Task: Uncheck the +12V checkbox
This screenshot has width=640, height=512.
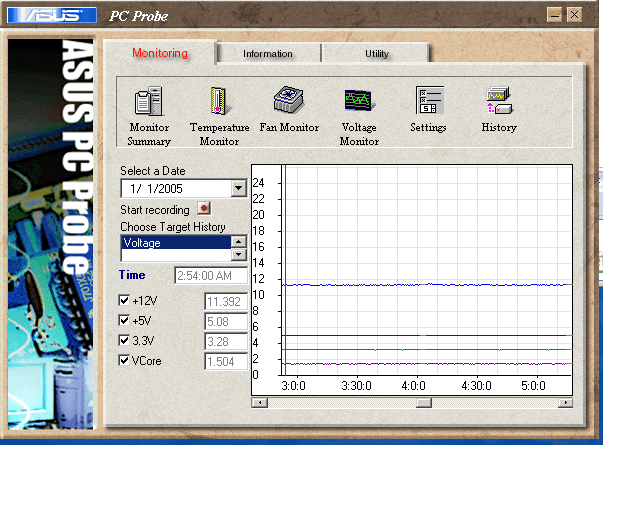Action: [124, 301]
